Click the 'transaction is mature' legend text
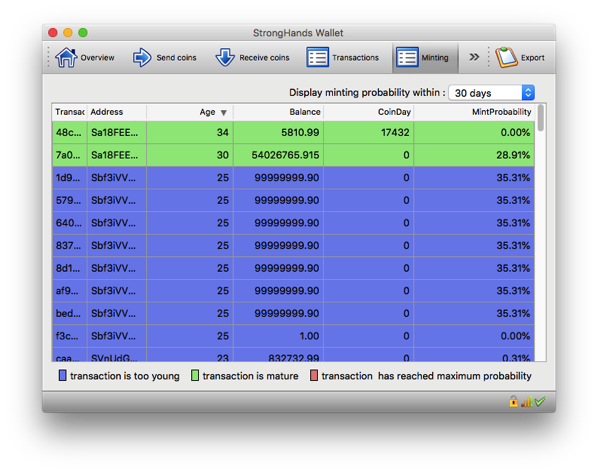The image size is (598, 473). (250, 376)
